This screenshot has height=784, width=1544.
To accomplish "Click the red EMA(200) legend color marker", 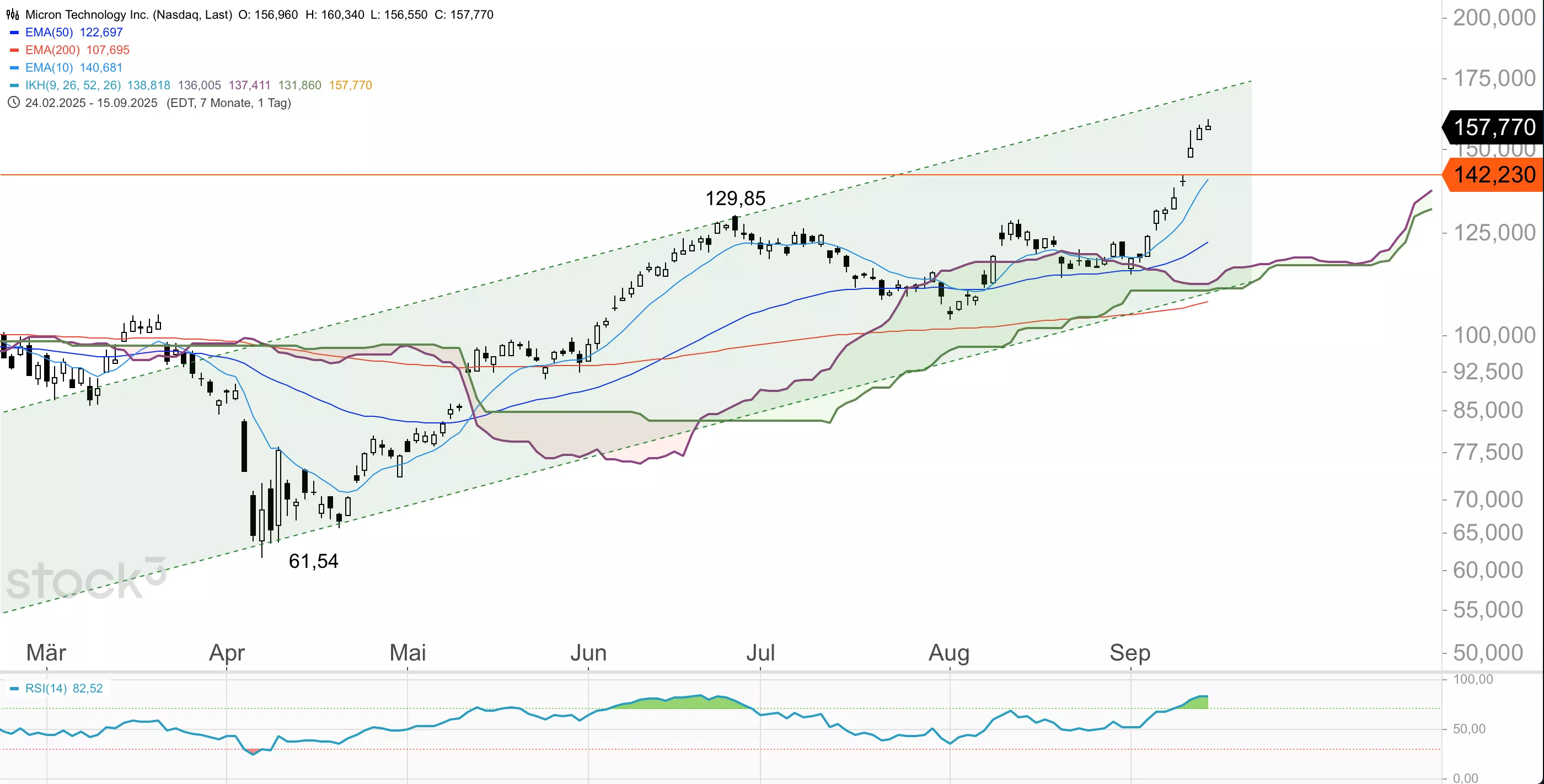I will 14,50.
